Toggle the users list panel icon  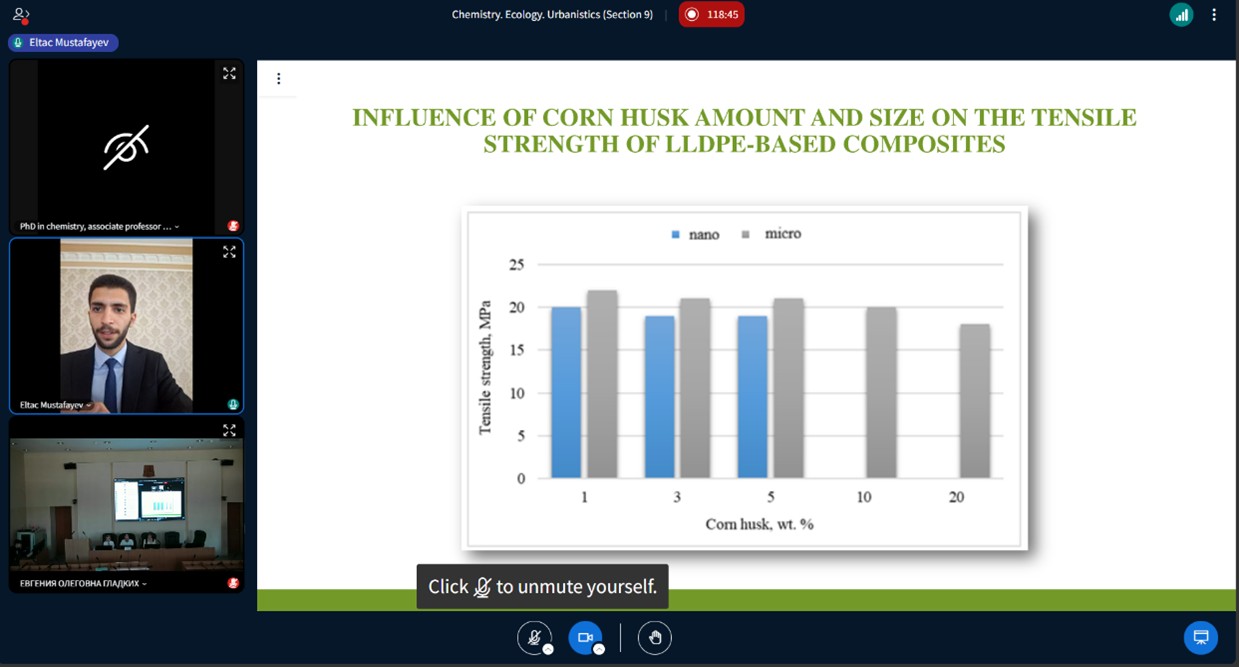20,15
